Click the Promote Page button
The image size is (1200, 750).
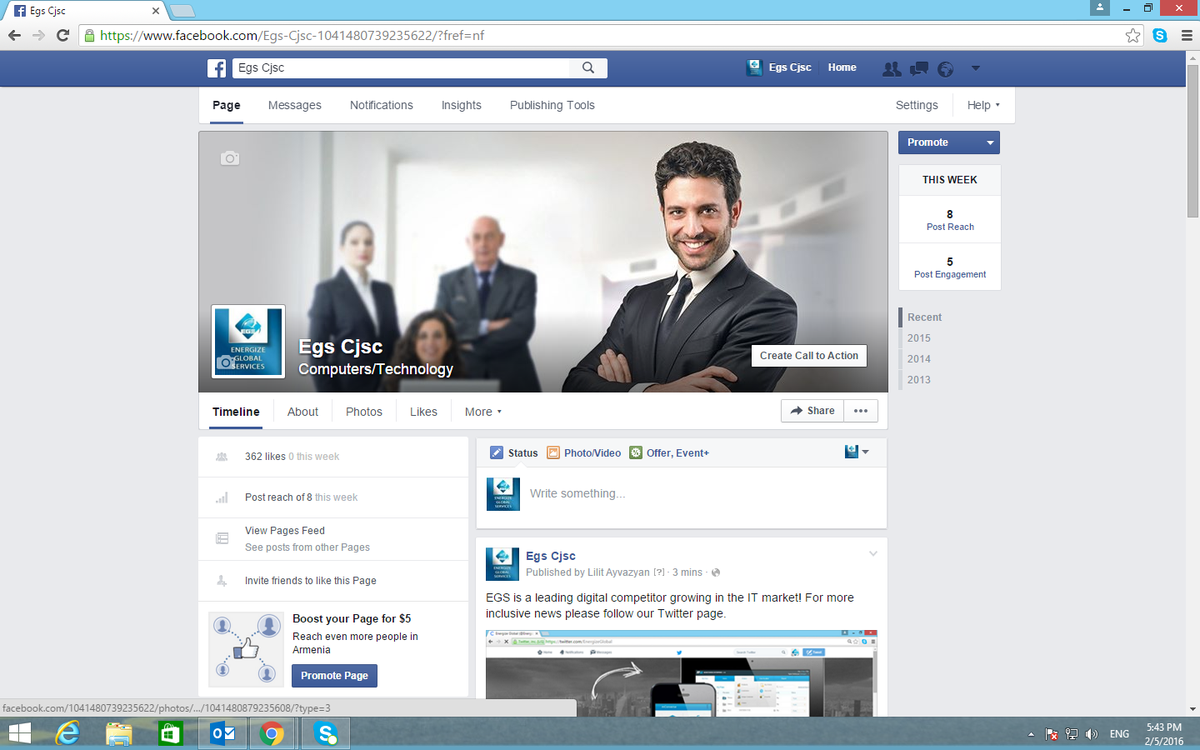pyautogui.click(x=335, y=675)
